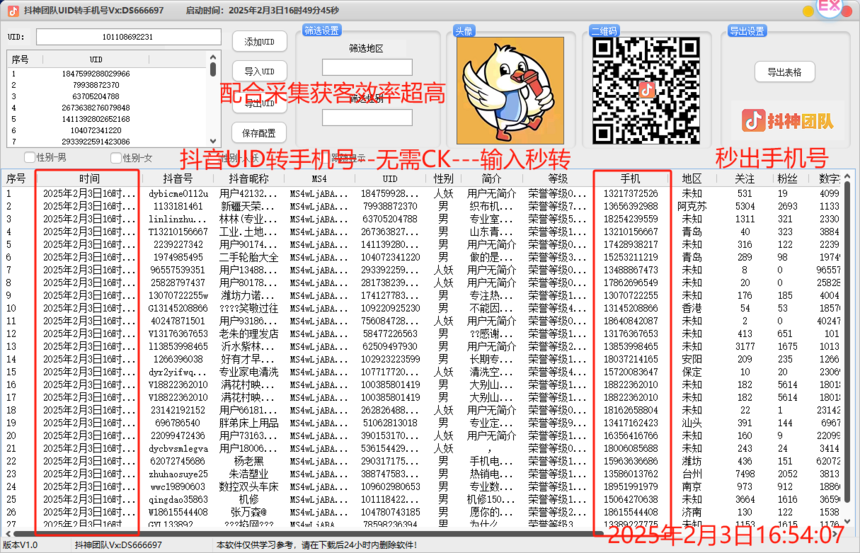Click the UID list scroll-down arrow

pos(213,141)
